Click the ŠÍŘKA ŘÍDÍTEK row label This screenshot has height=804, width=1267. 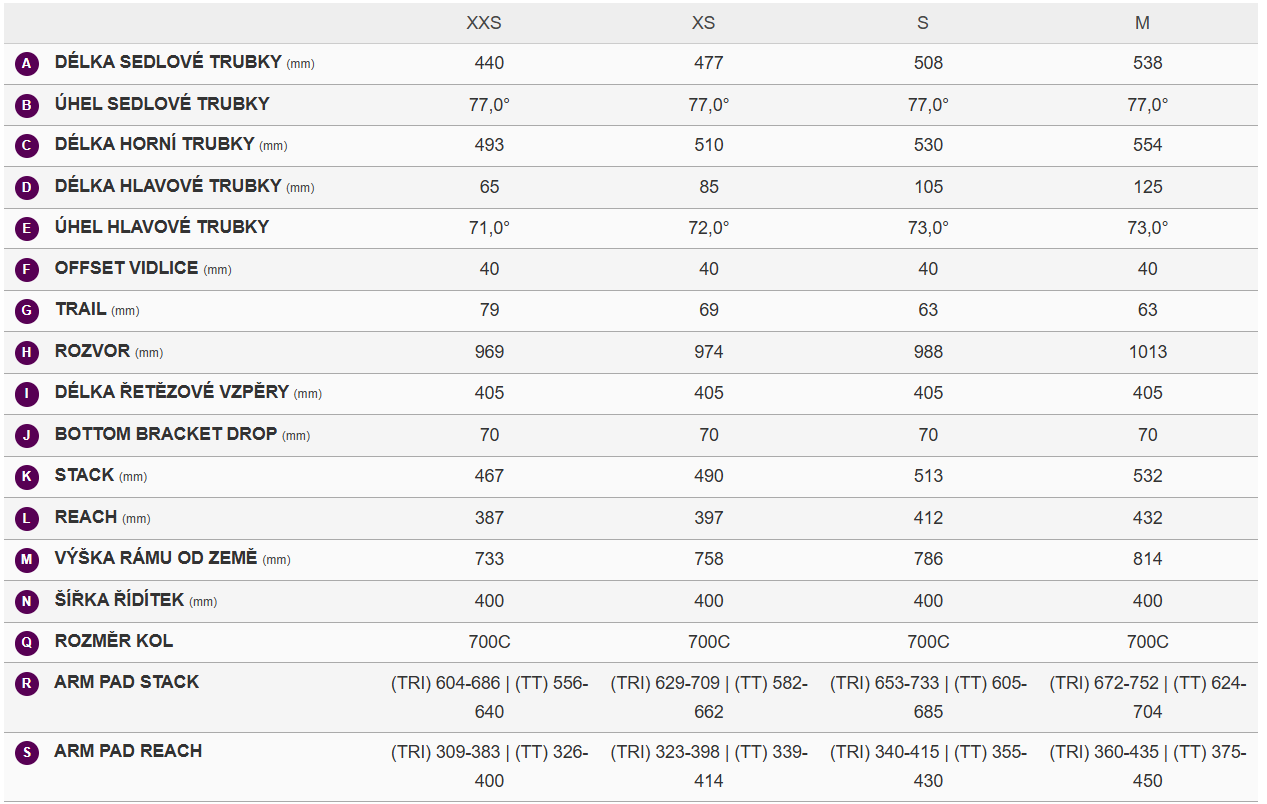point(120,600)
